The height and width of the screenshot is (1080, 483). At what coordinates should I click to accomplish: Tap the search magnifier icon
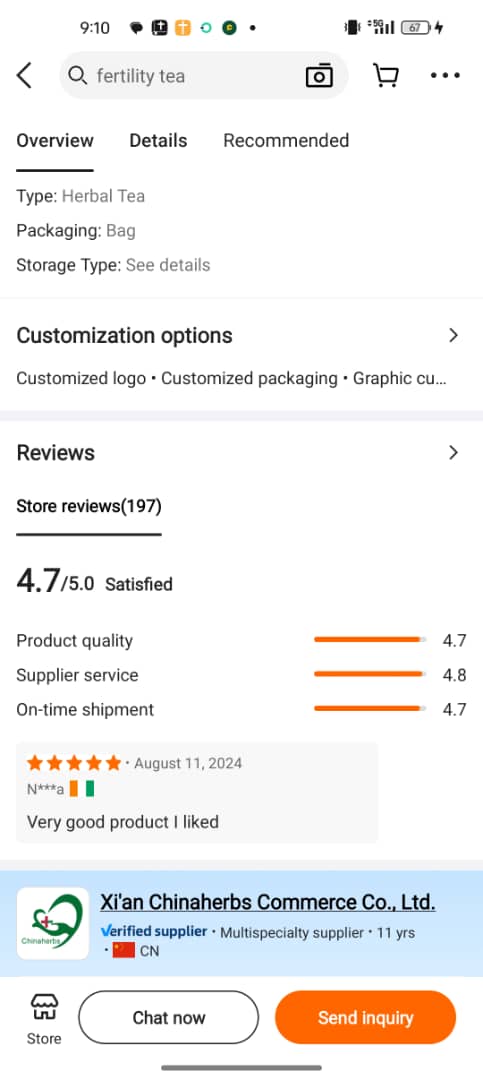click(x=78, y=75)
